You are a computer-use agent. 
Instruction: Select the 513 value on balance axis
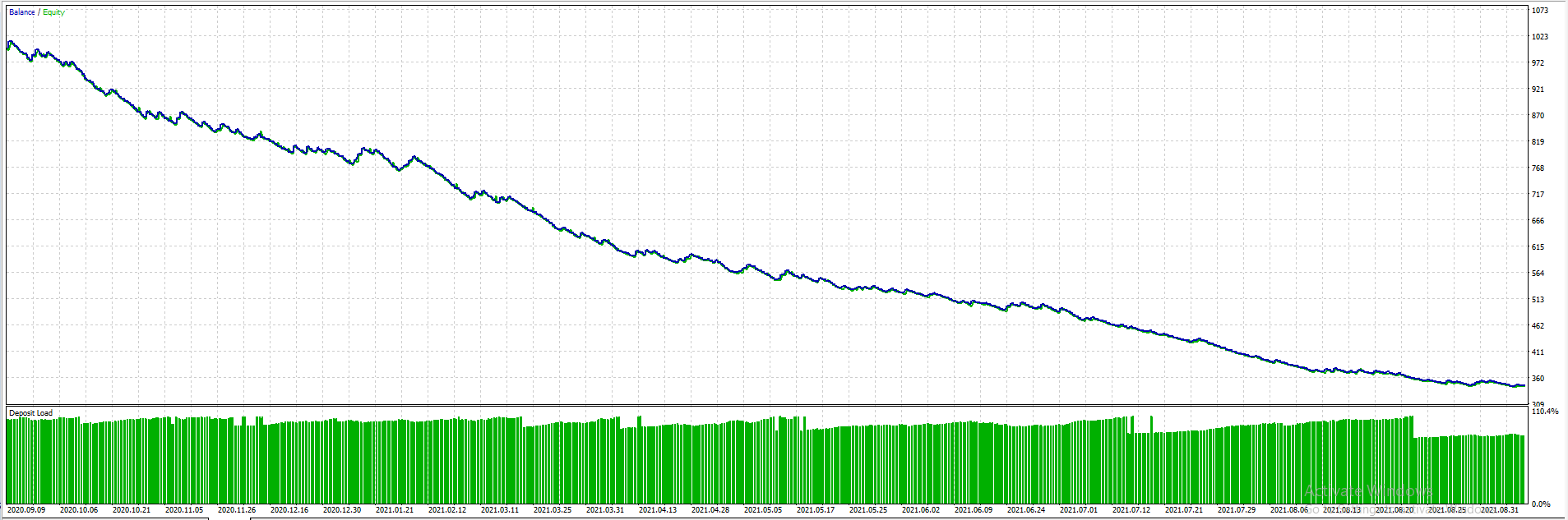point(1538,300)
